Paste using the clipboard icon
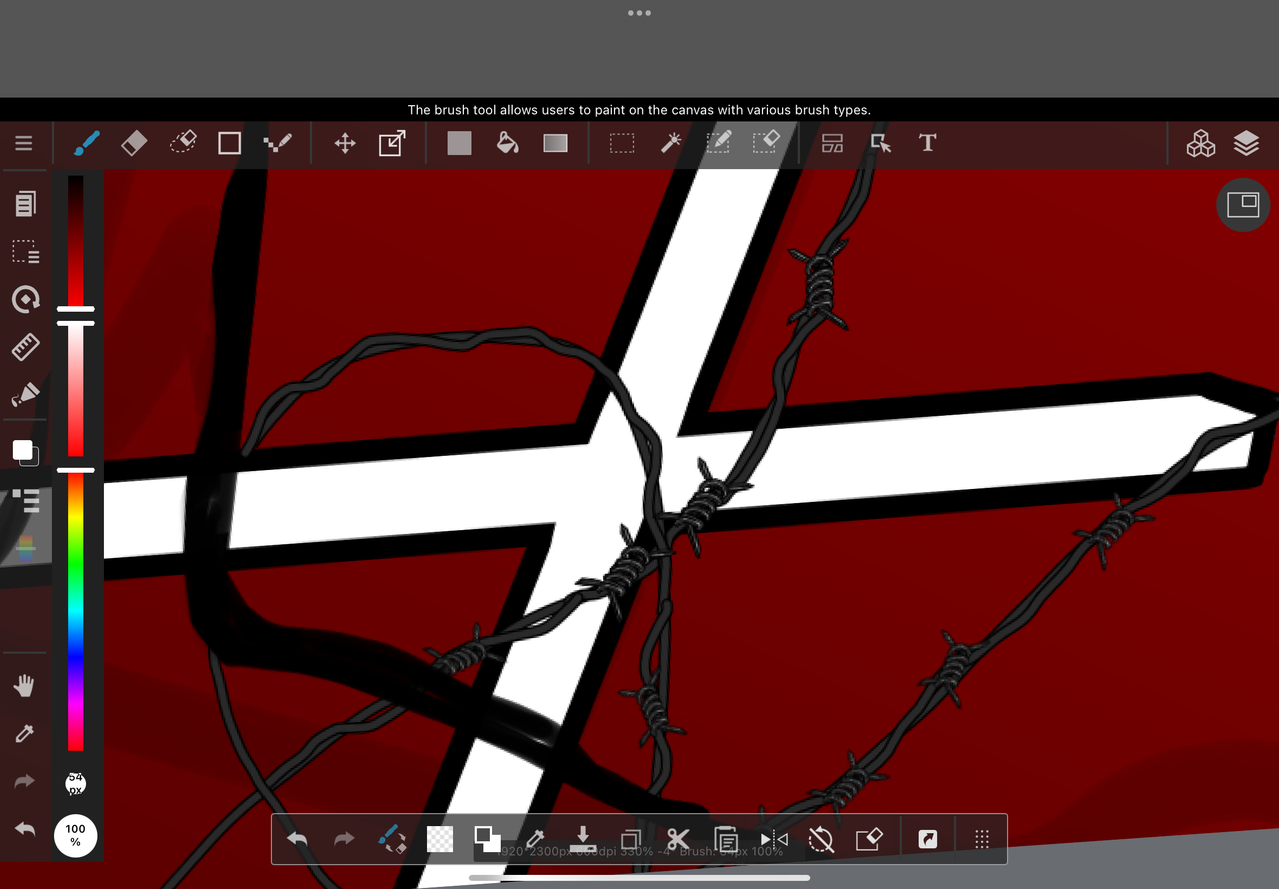 point(726,839)
